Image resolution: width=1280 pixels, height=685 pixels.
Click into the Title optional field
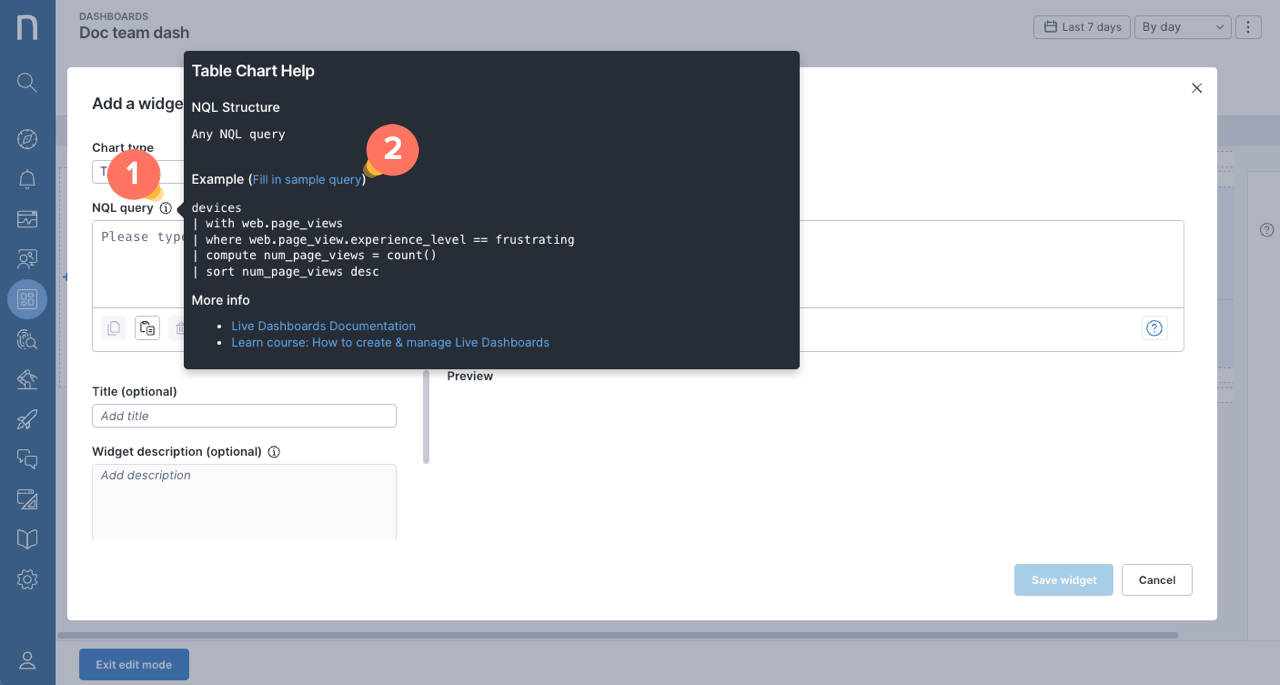point(244,416)
